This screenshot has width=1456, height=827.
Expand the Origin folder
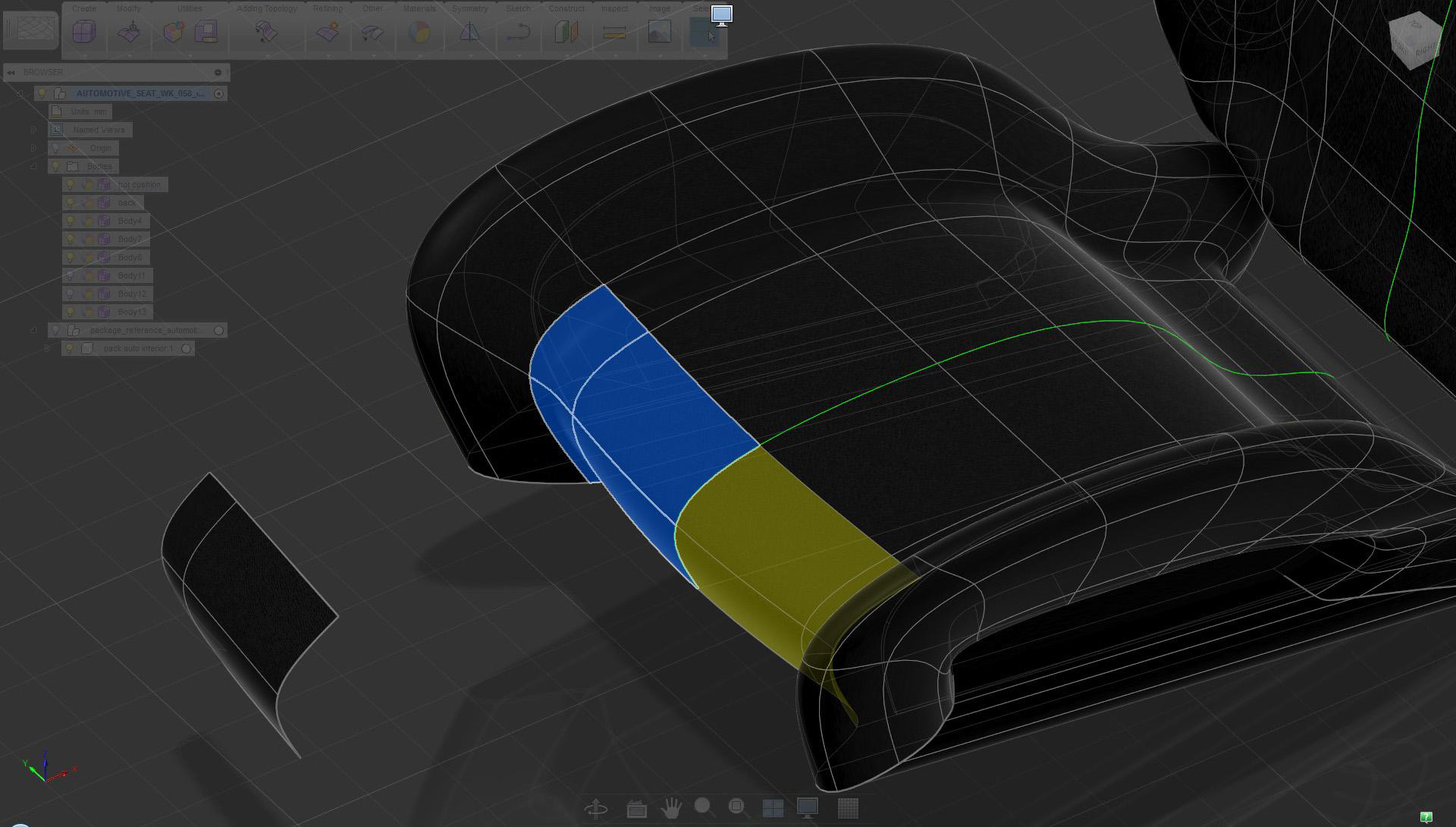(33, 149)
